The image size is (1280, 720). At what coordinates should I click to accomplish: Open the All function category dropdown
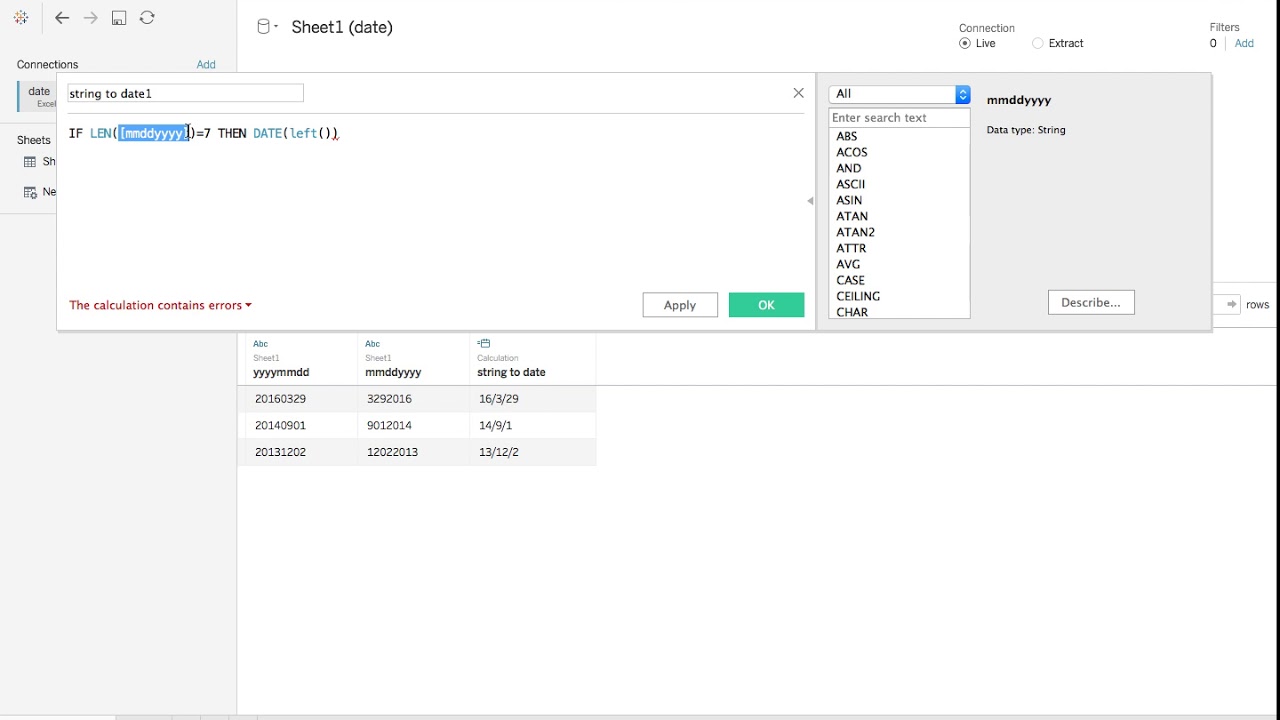click(x=899, y=94)
